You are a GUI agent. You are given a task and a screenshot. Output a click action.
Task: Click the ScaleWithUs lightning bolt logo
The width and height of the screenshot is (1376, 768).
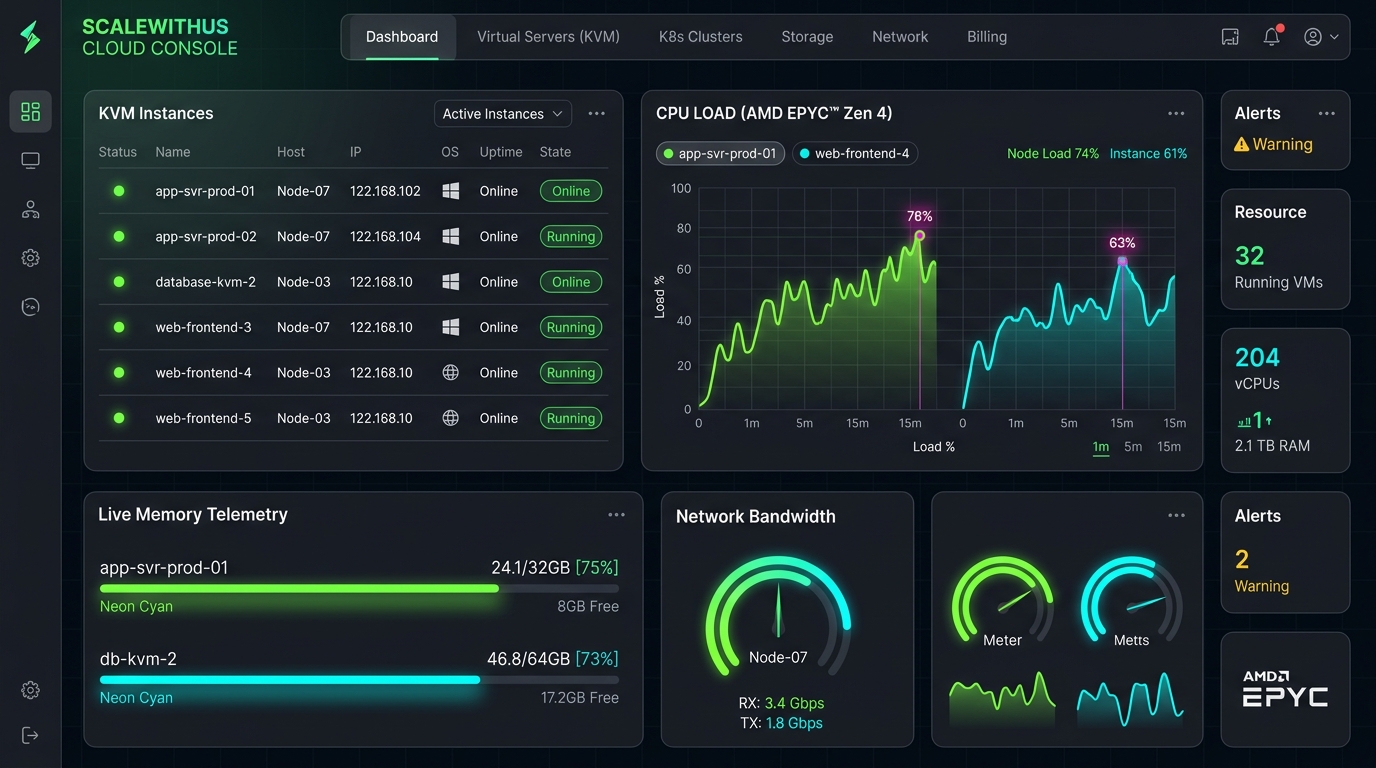click(31, 37)
